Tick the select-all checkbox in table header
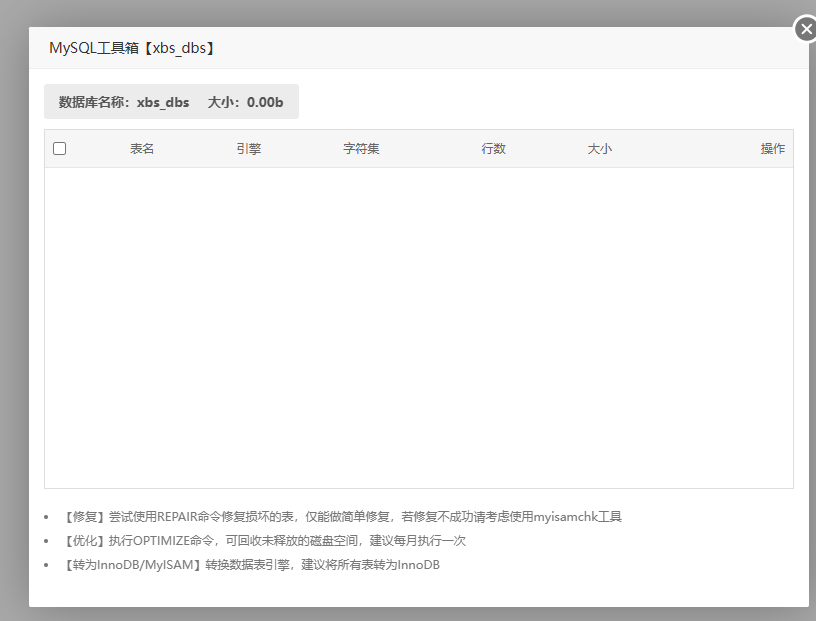Image resolution: width=816 pixels, height=621 pixels. coord(59,148)
